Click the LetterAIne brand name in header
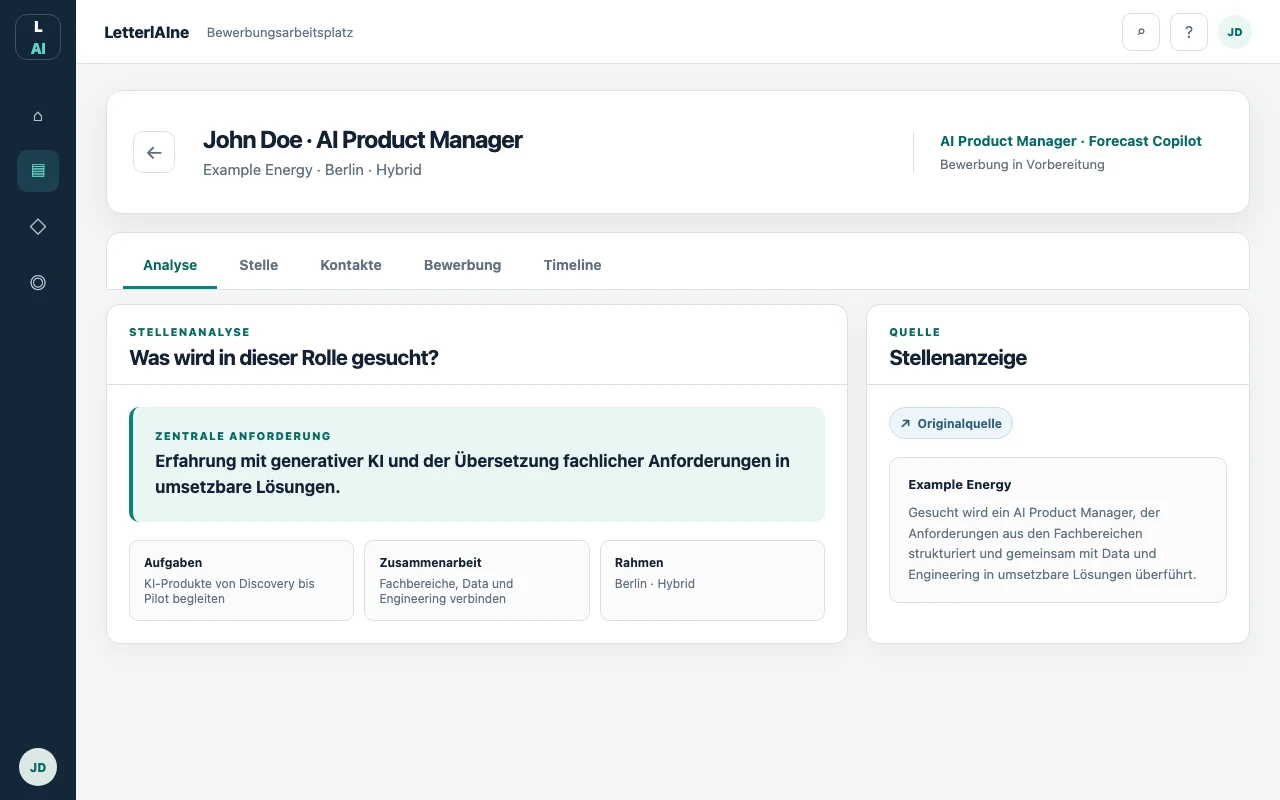The width and height of the screenshot is (1280, 800). pyautogui.click(x=147, y=32)
